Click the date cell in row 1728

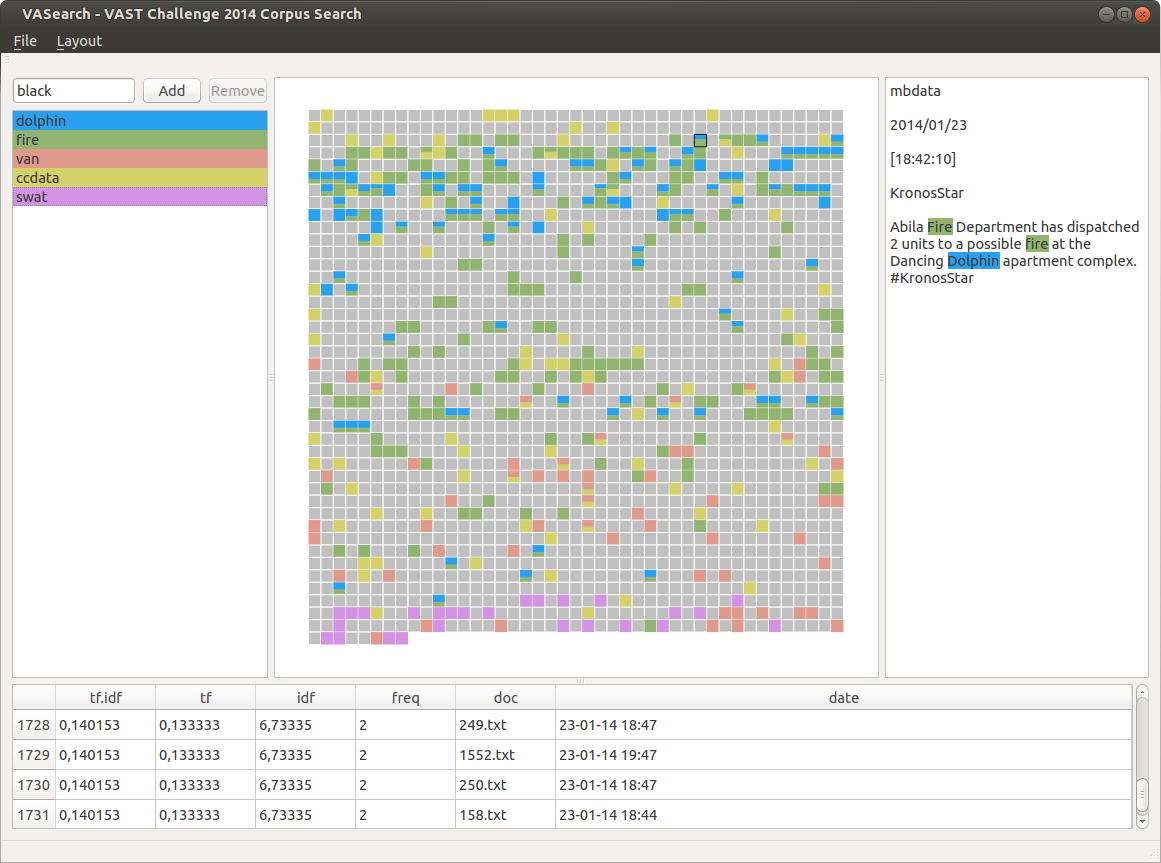[843, 725]
